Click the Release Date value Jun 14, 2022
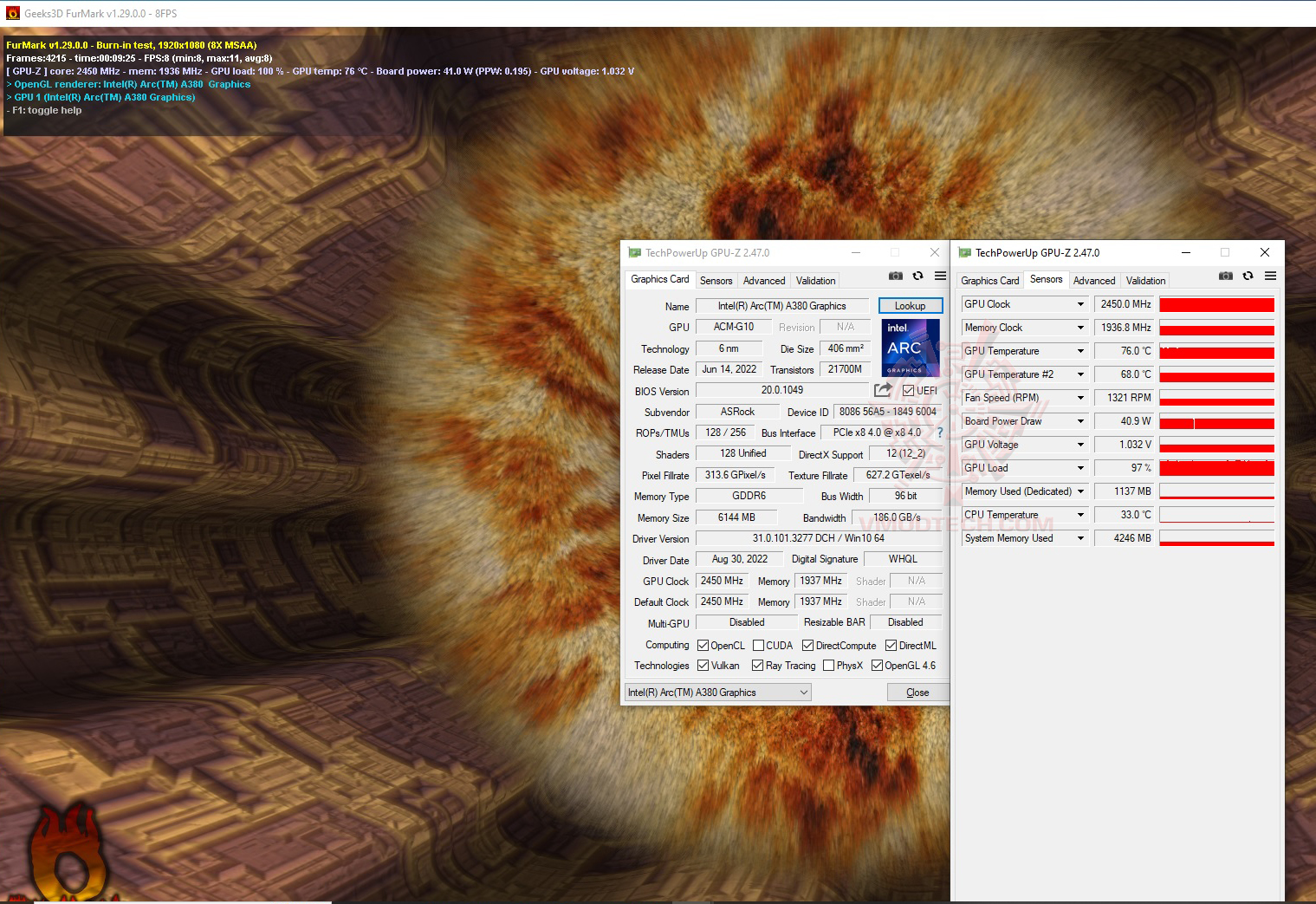This screenshot has height=904, width=1316. [x=729, y=369]
